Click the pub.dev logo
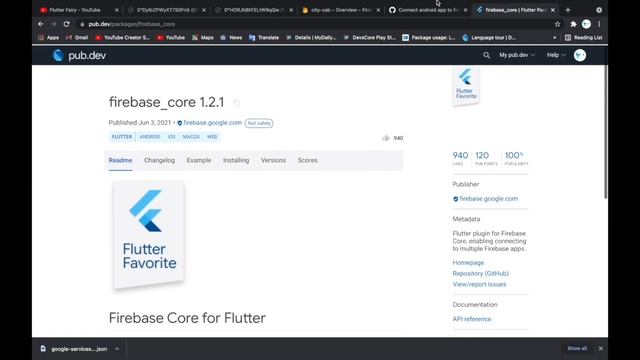The image size is (640, 360). coord(80,56)
